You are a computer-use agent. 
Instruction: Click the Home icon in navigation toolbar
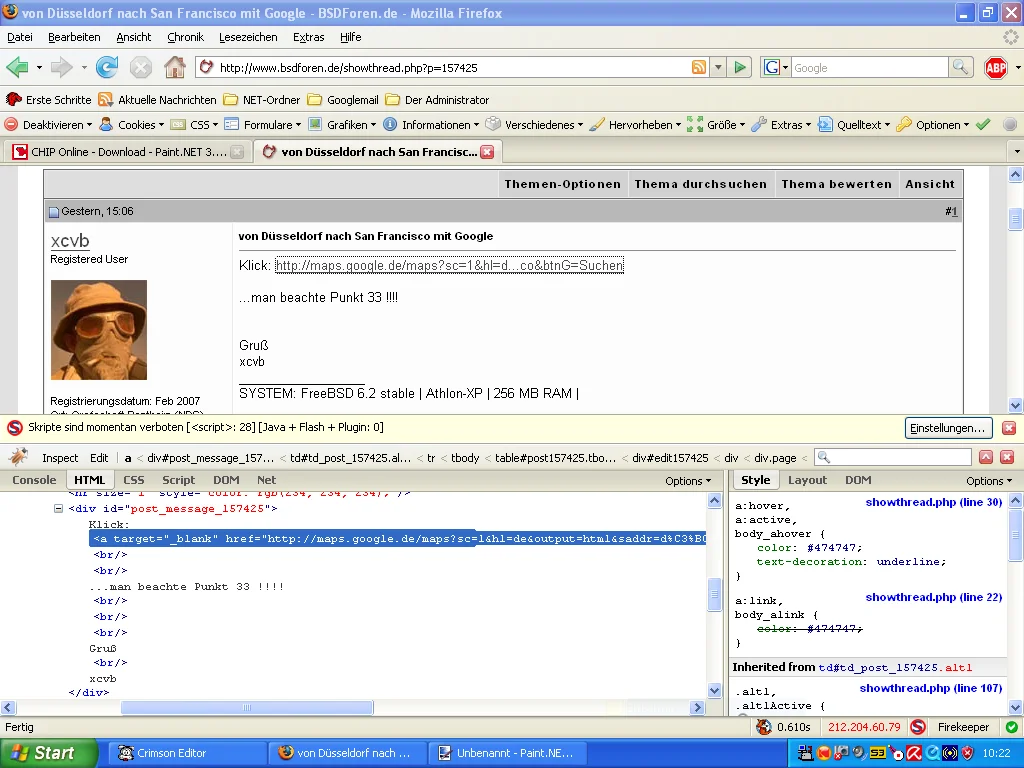point(175,67)
